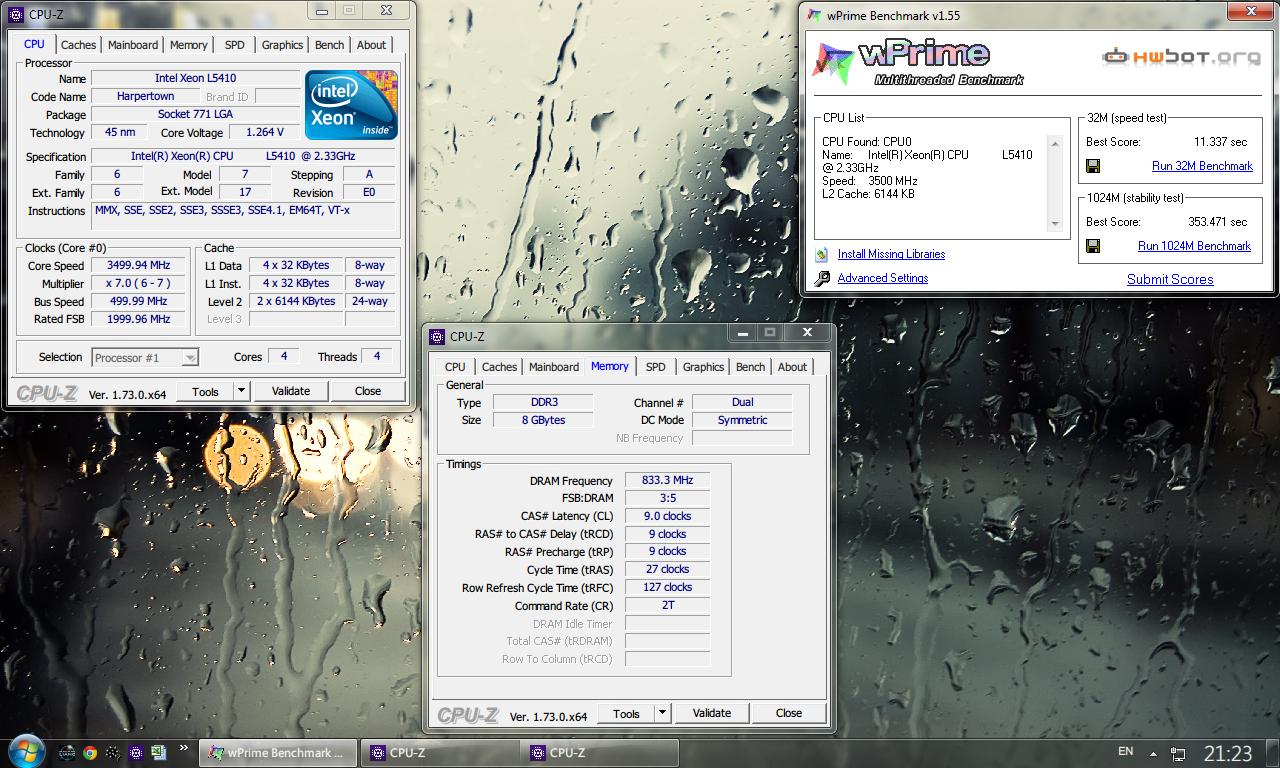Open Advanced Settings link in wPrime
Viewport: 1280px width, 768px height.
coord(883,278)
